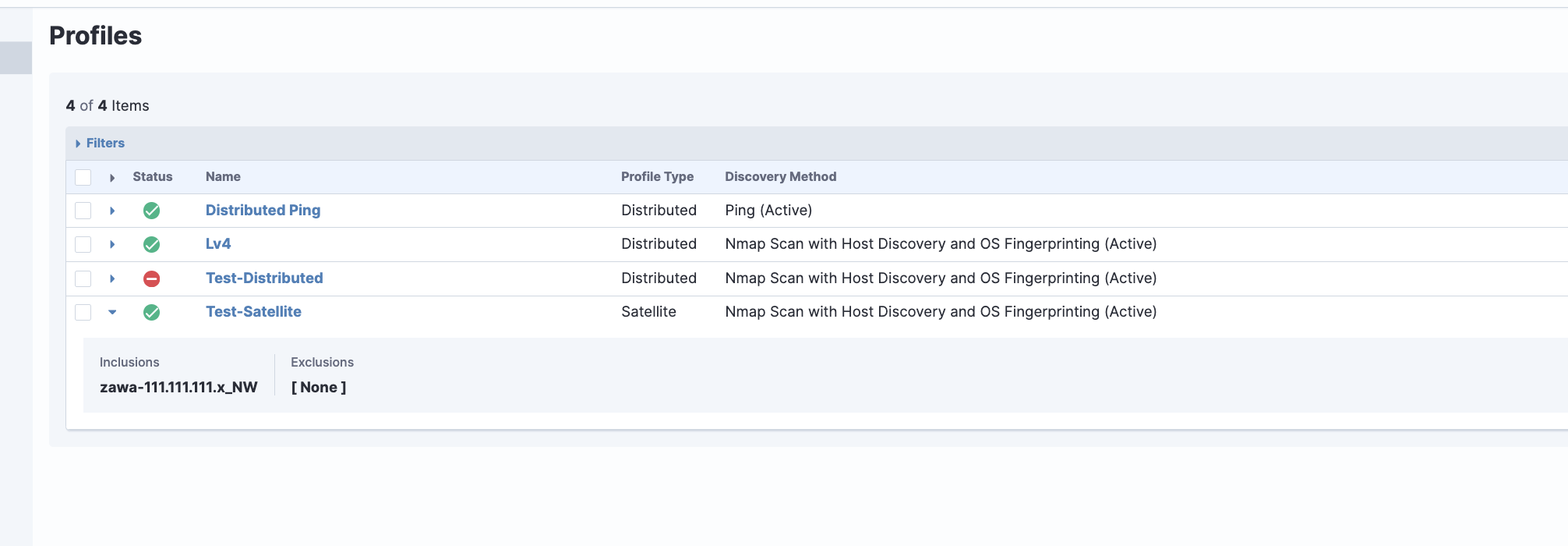Screen dimensions: 1568x546
Task: Click the red disabled status icon for Test-Distributed
Action: point(152,278)
